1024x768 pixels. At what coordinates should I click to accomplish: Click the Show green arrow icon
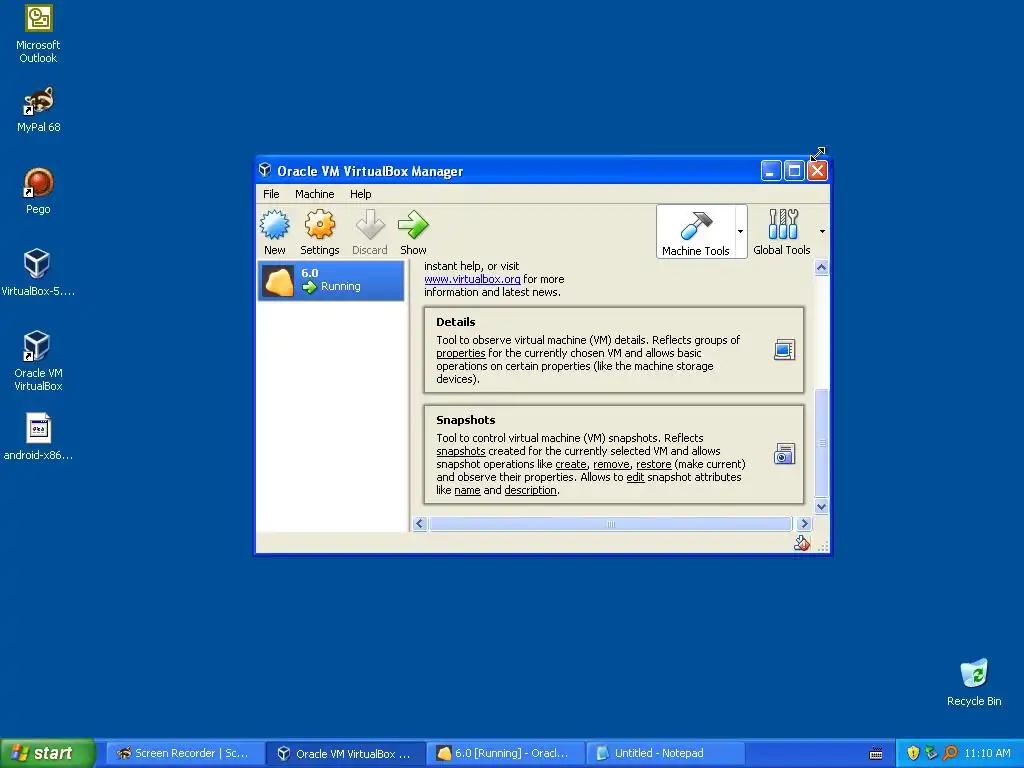pyautogui.click(x=413, y=225)
